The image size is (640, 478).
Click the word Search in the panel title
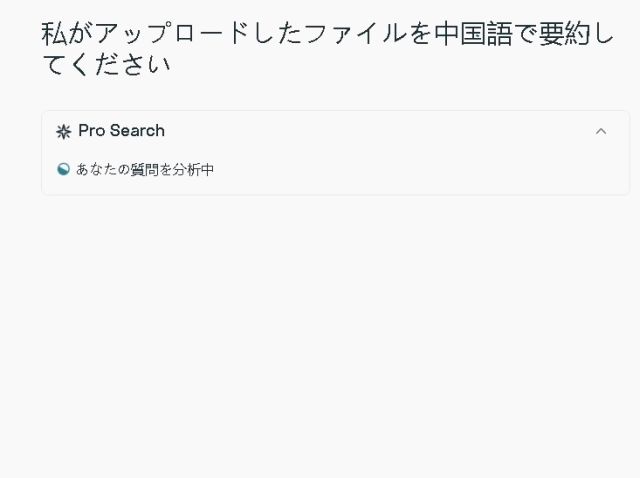click(x=136, y=131)
